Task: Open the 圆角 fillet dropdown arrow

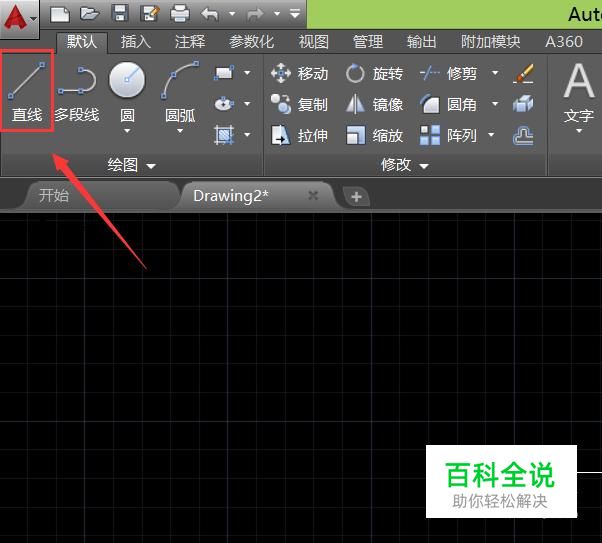Action: coord(495,104)
